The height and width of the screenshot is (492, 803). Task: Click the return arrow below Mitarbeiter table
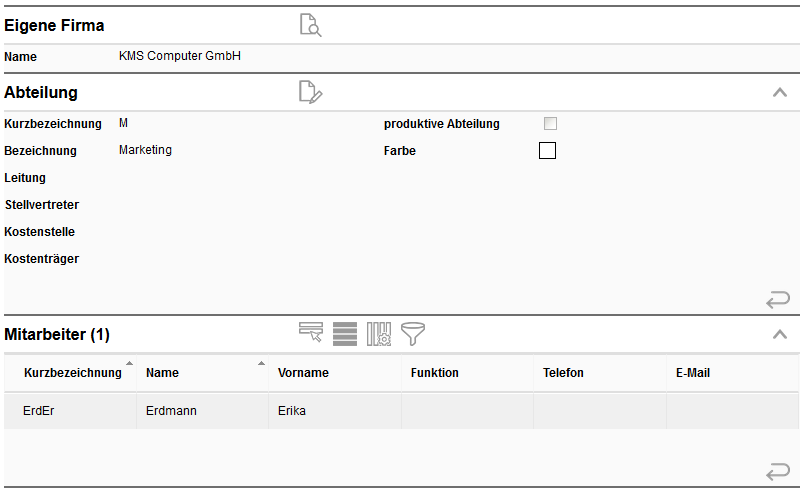tap(777, 471)
